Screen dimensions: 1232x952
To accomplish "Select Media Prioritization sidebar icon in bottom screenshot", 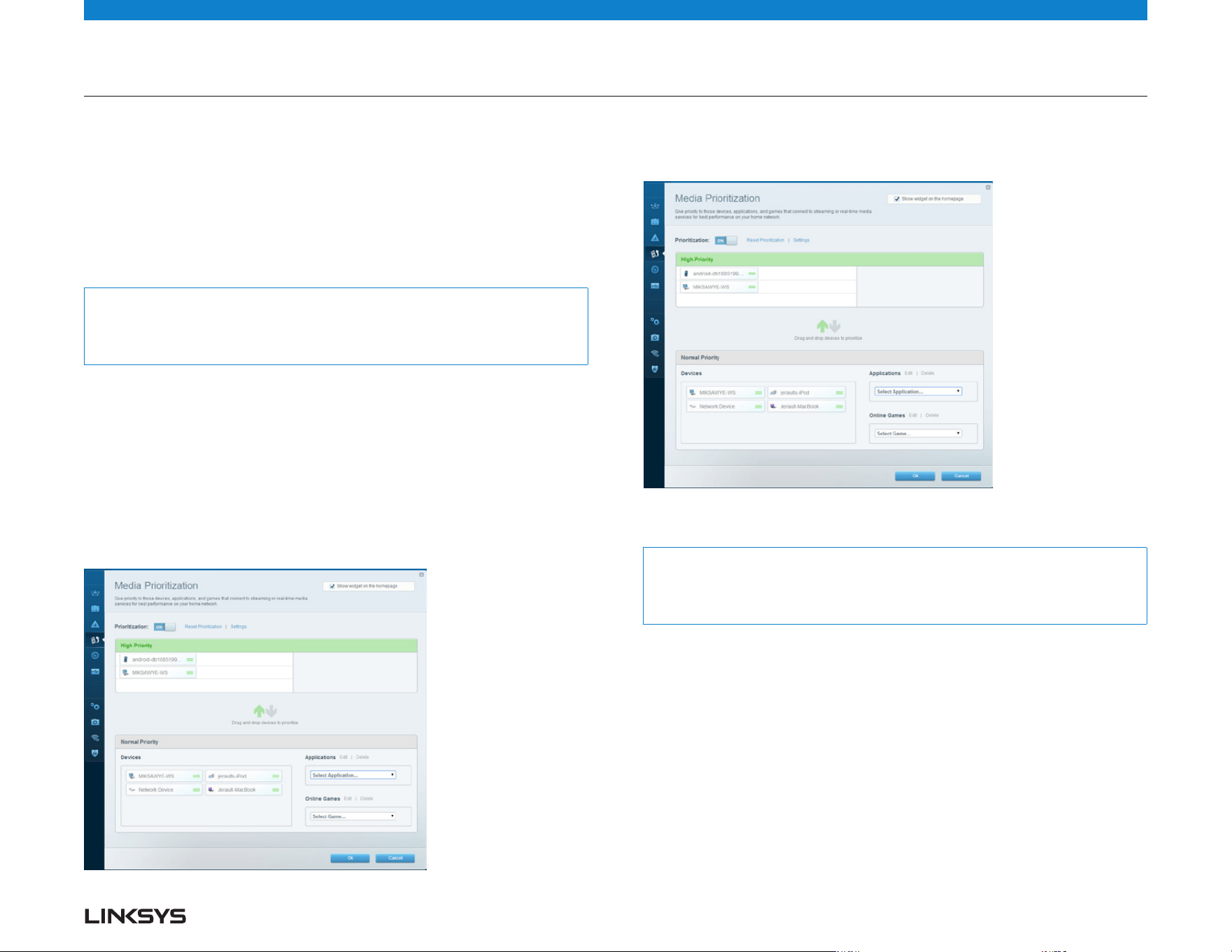I will (x=95, y=640).
